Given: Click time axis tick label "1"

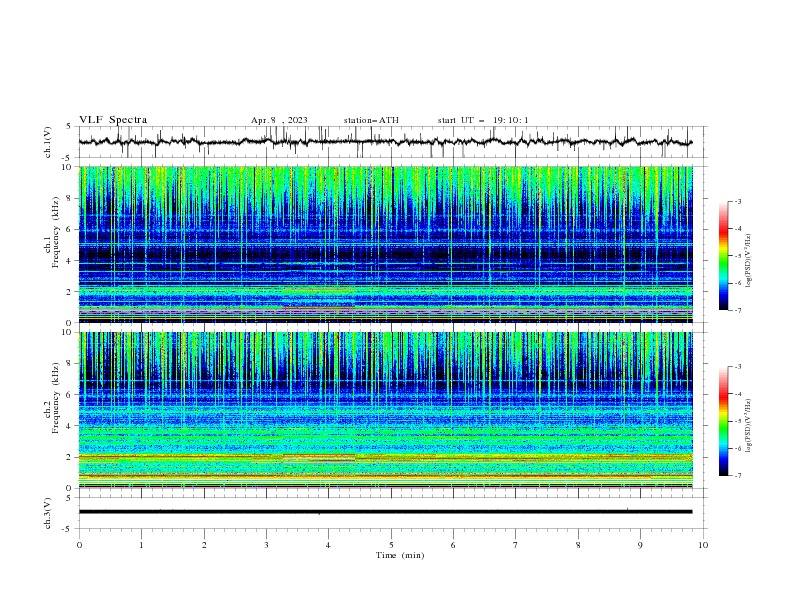Looking at the screenshot, I should [x=141, y=545].
